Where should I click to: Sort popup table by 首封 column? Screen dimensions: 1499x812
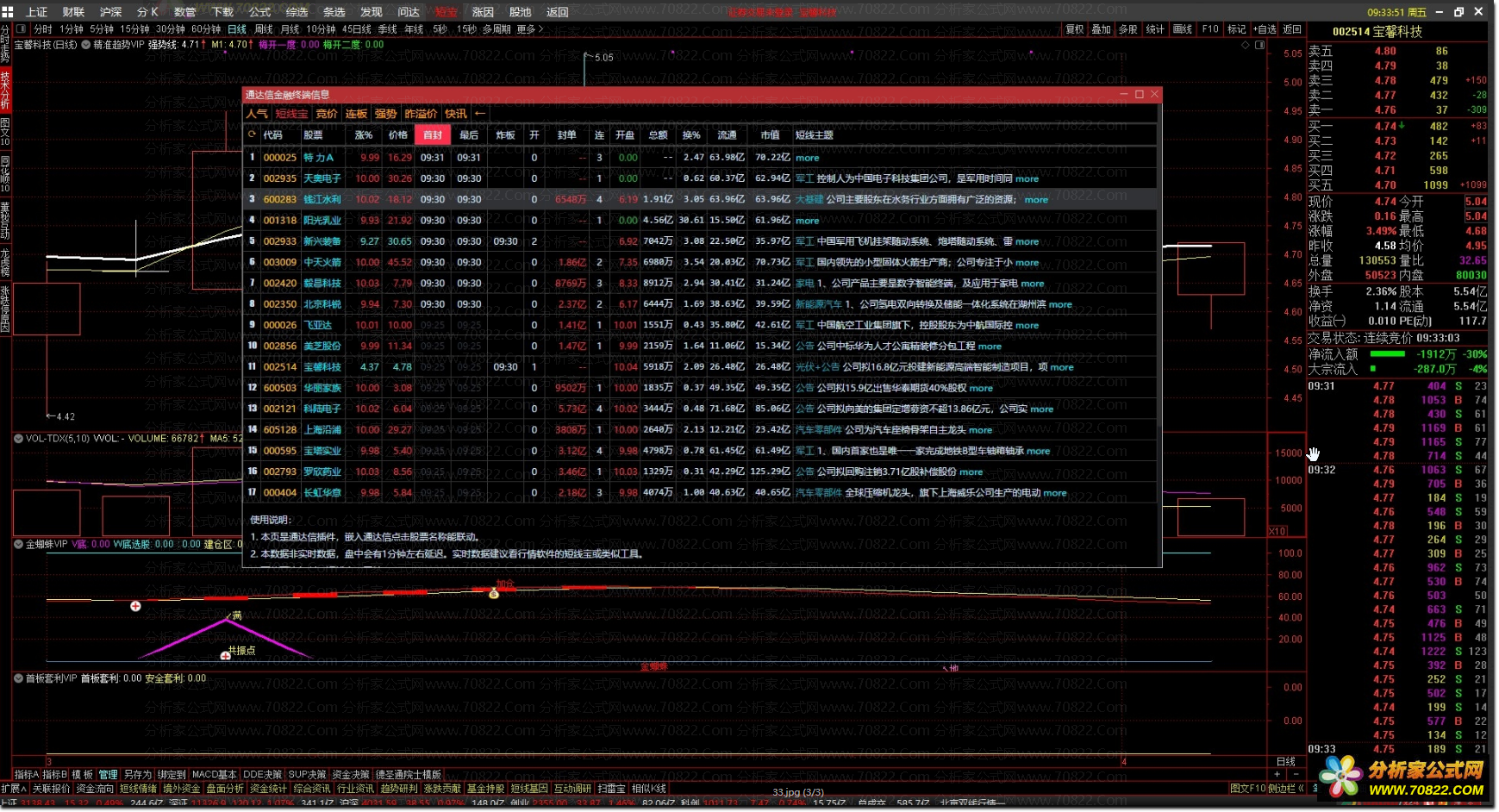coord(433,134)
